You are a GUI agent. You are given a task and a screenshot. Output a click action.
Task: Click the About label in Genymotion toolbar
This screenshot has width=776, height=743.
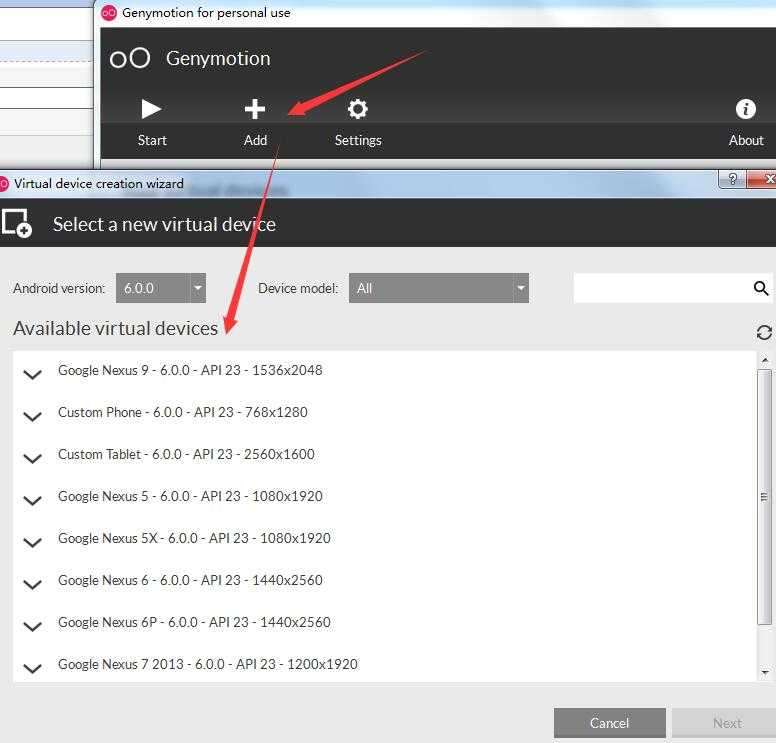(x=746, y=141)
